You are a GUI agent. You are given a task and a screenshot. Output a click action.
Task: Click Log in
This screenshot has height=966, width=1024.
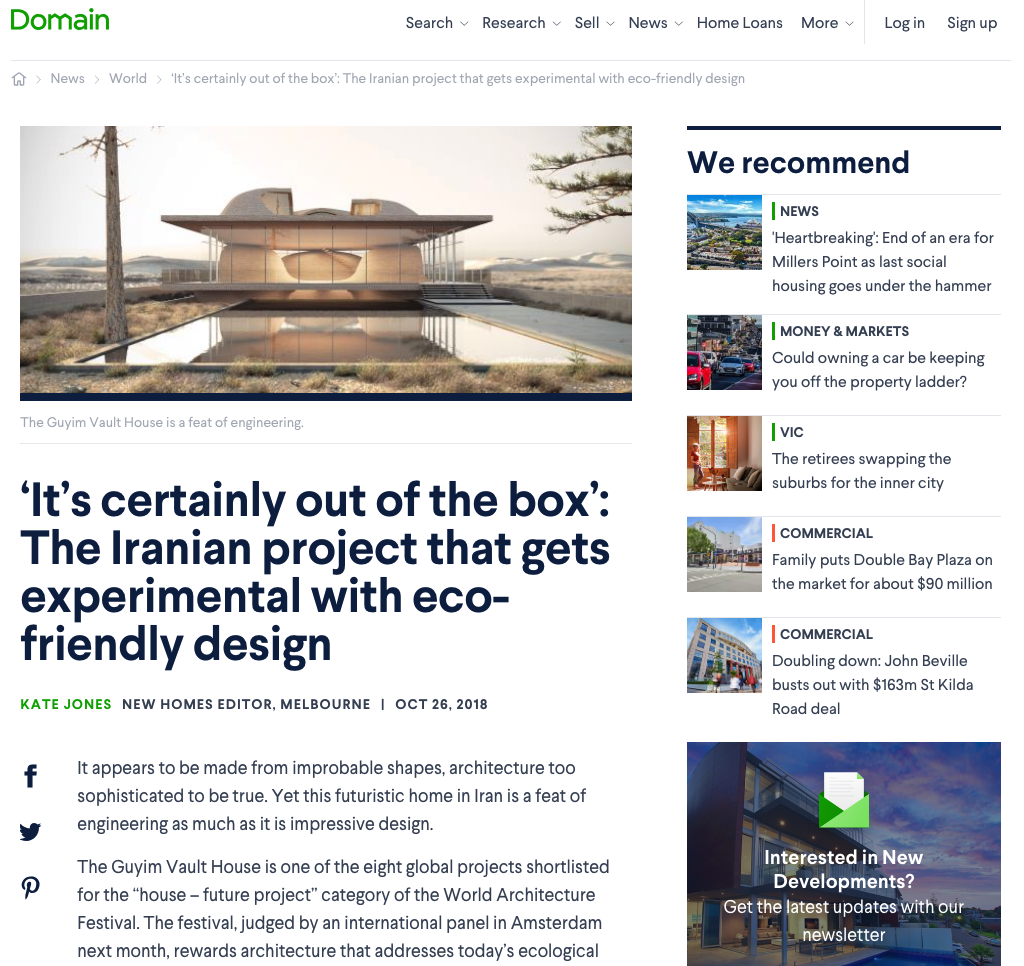904,23
